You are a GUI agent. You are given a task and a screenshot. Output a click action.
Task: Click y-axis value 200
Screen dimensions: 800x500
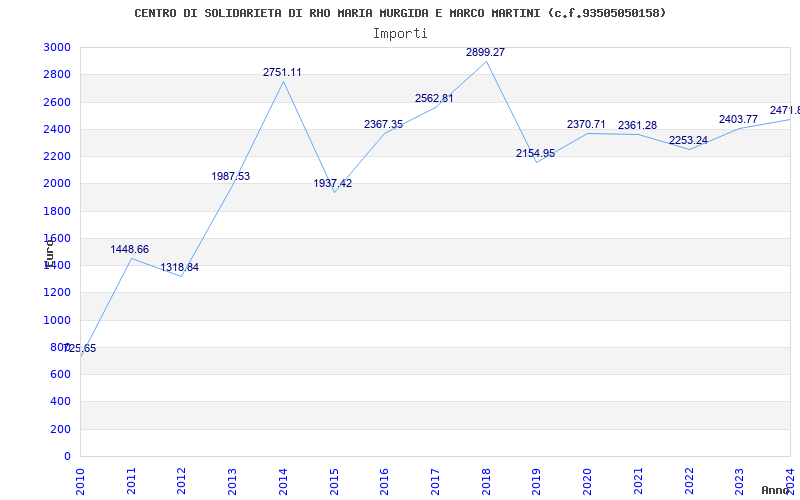(x=61, y=429)
